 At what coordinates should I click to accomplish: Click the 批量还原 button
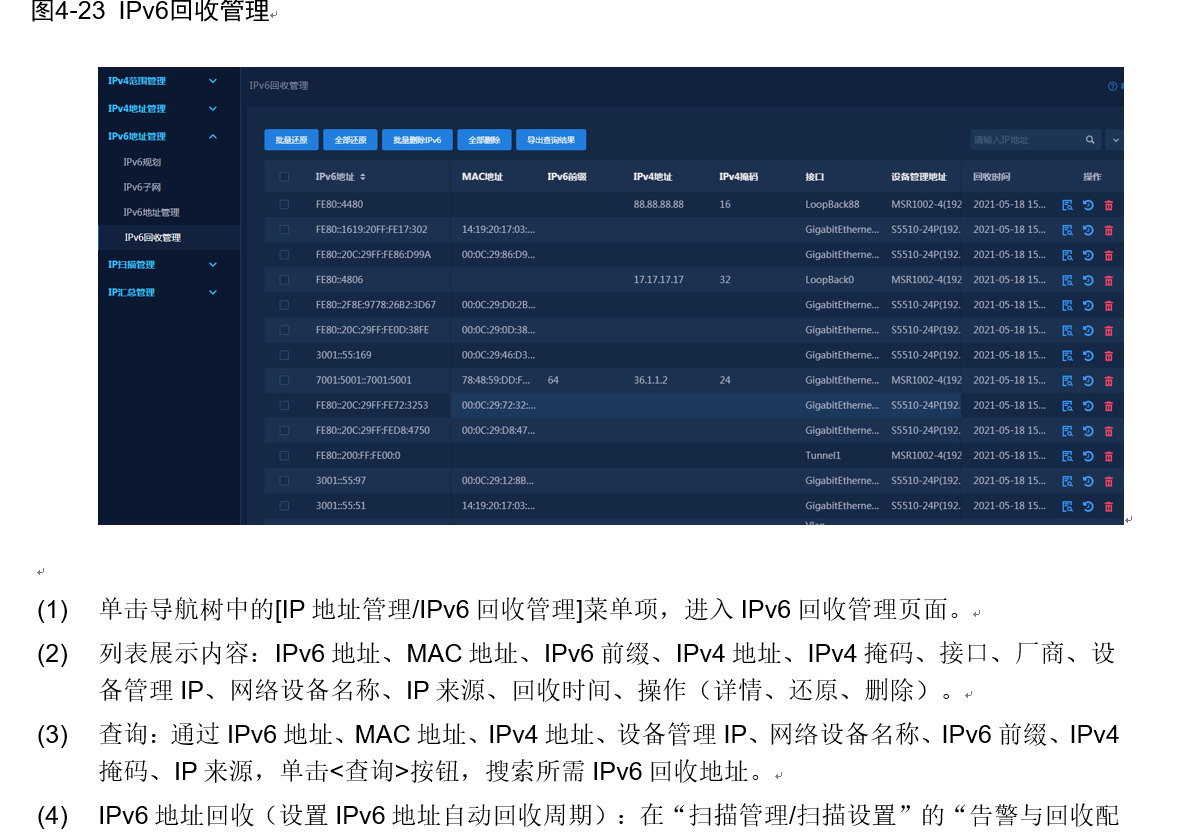pos(291,140)
